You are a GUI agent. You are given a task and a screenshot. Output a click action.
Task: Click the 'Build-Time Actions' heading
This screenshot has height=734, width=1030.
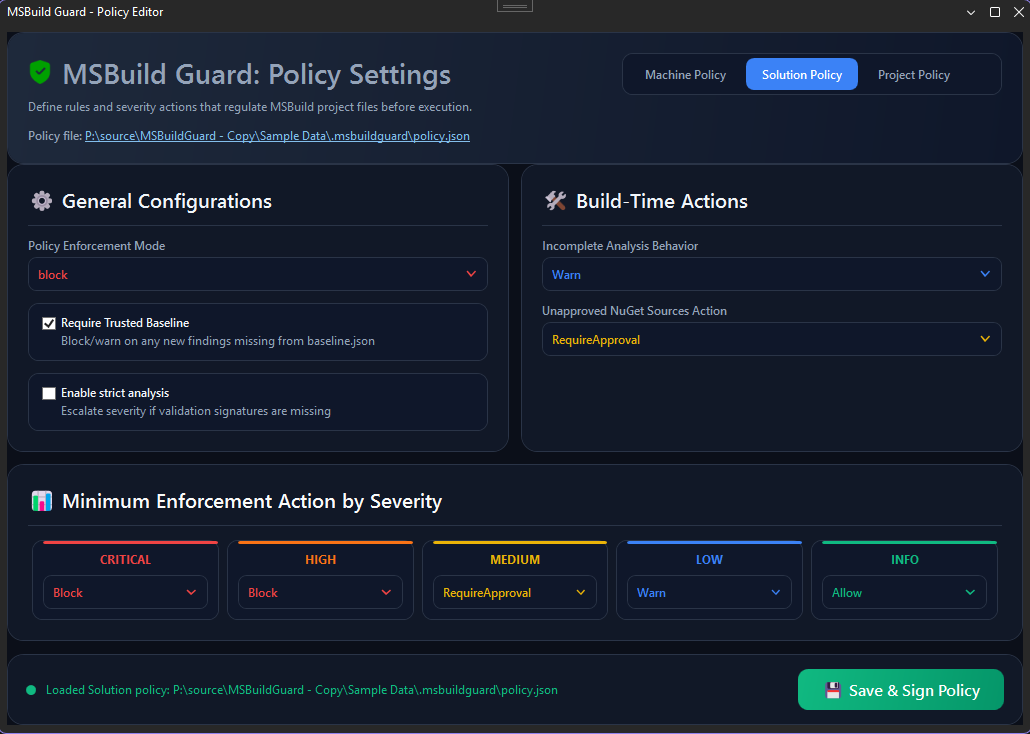pyautogui.click(x=661, y=201)
